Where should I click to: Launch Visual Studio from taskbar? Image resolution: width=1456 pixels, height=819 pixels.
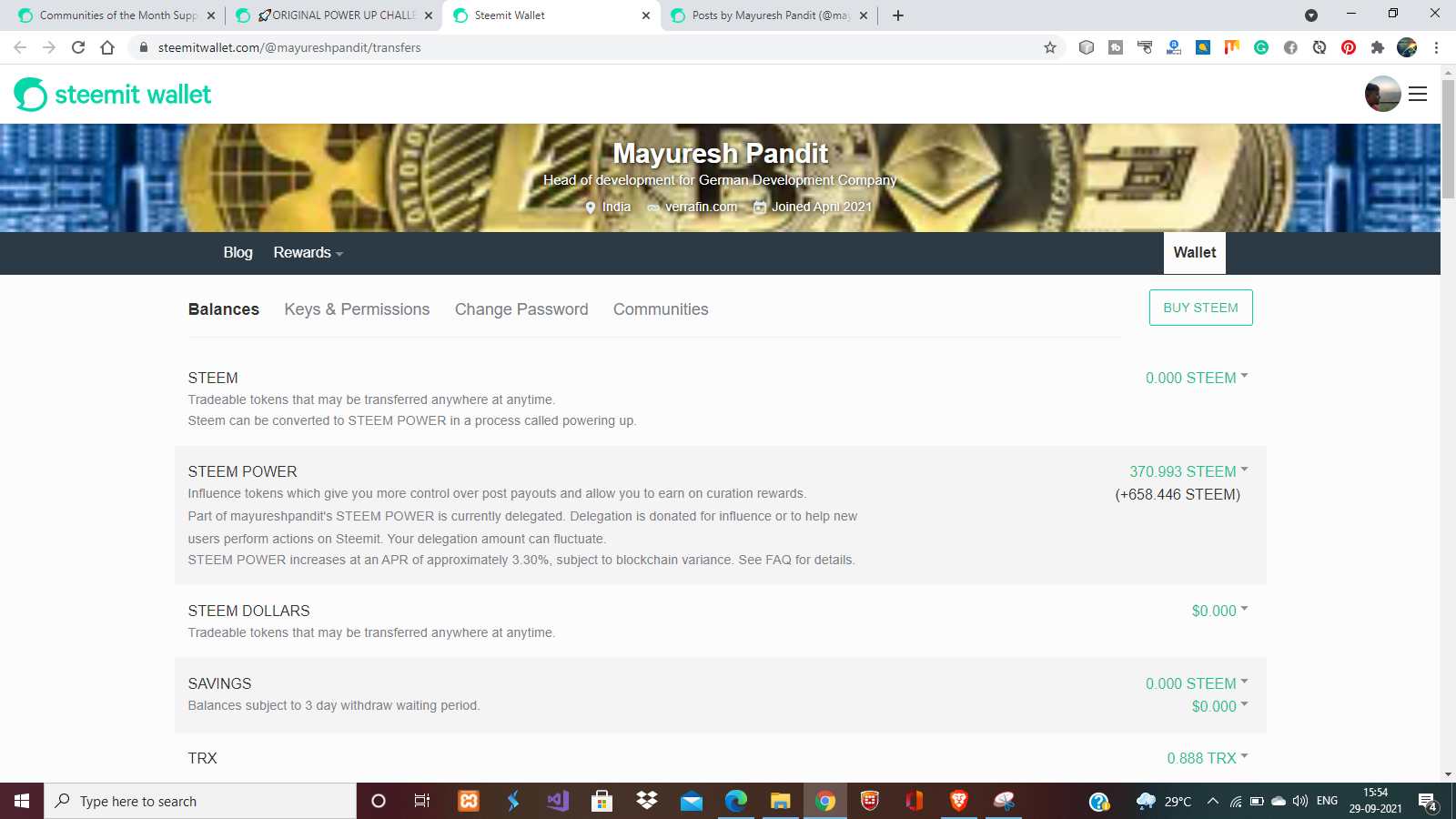(558, 801)
